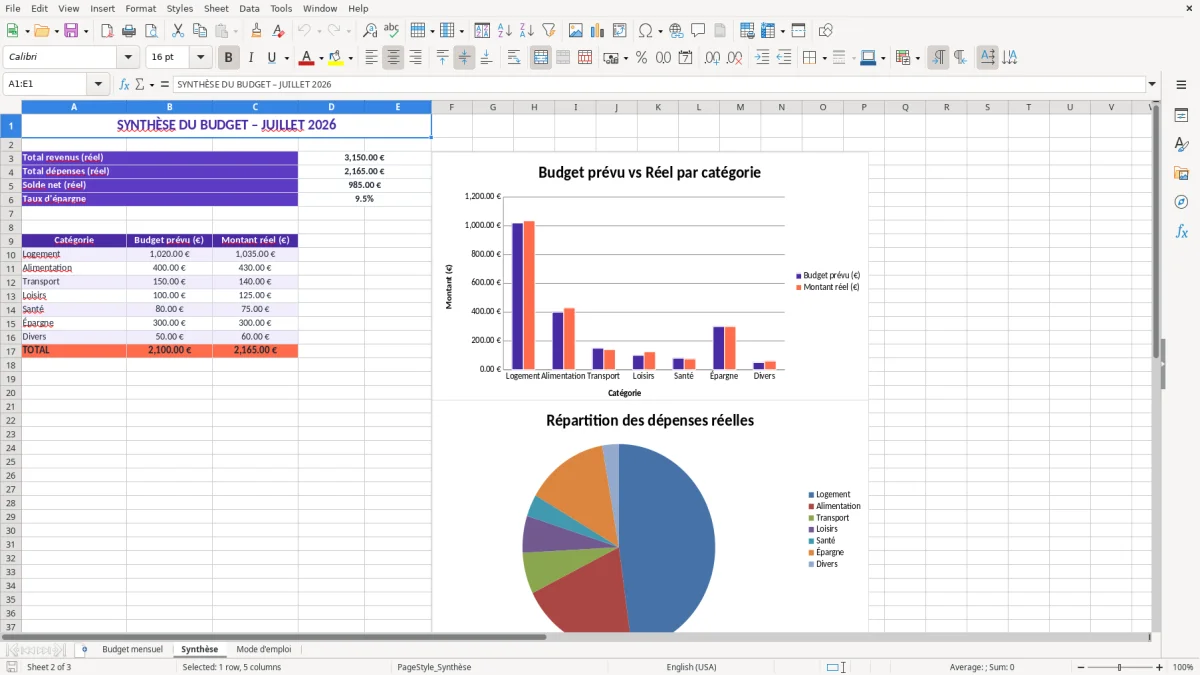
Task: Click Format as Percent icon
Action: click(x=641, y=58)
